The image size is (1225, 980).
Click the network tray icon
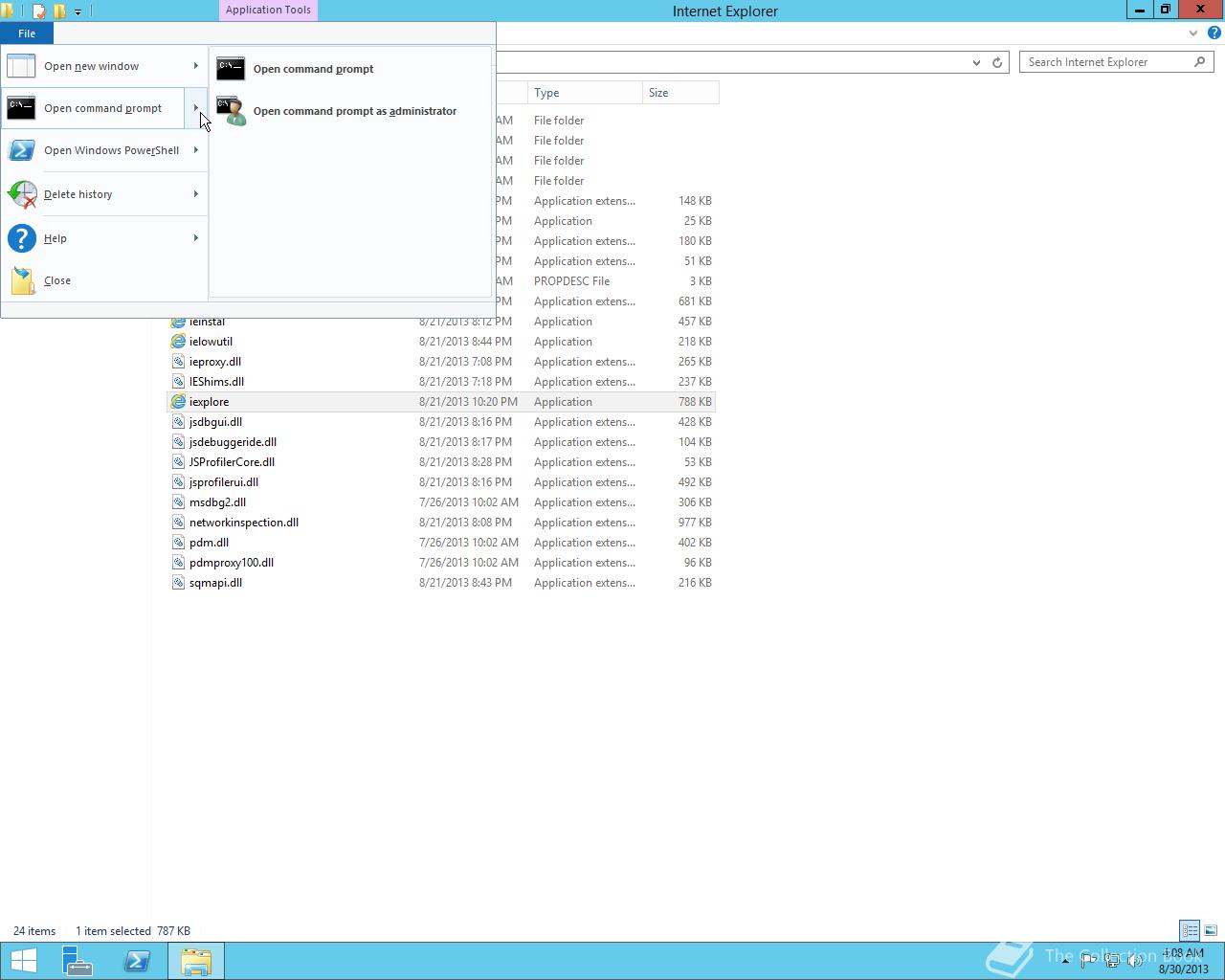pos(1112,961)
